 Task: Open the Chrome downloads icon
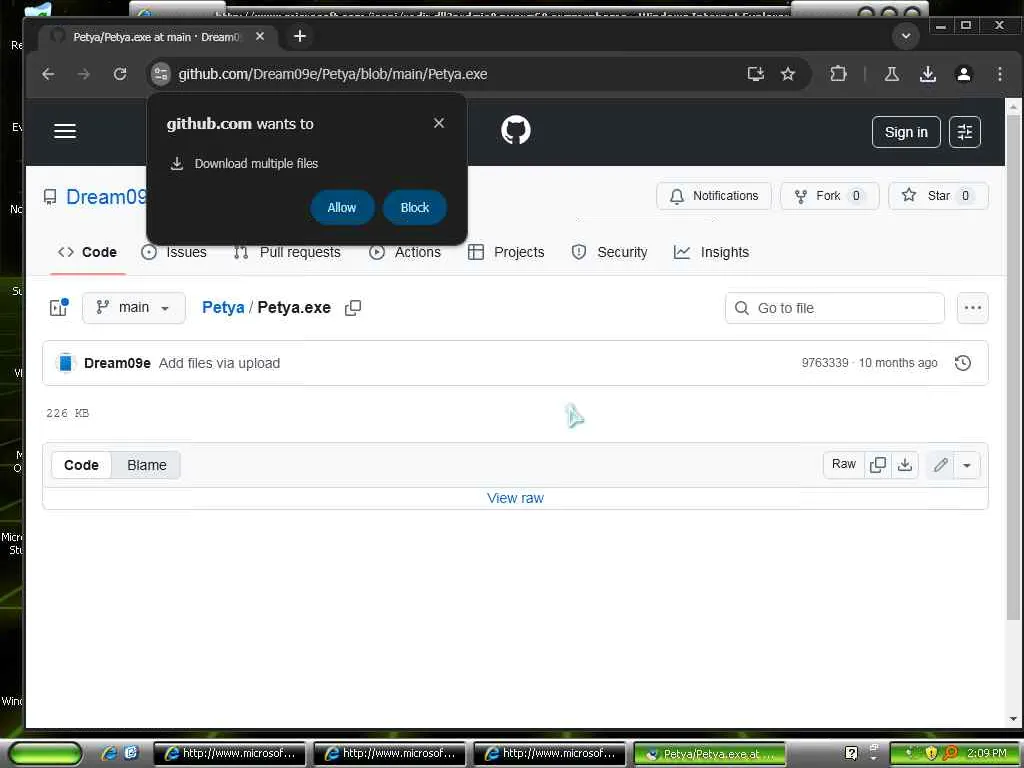[927, 74]
